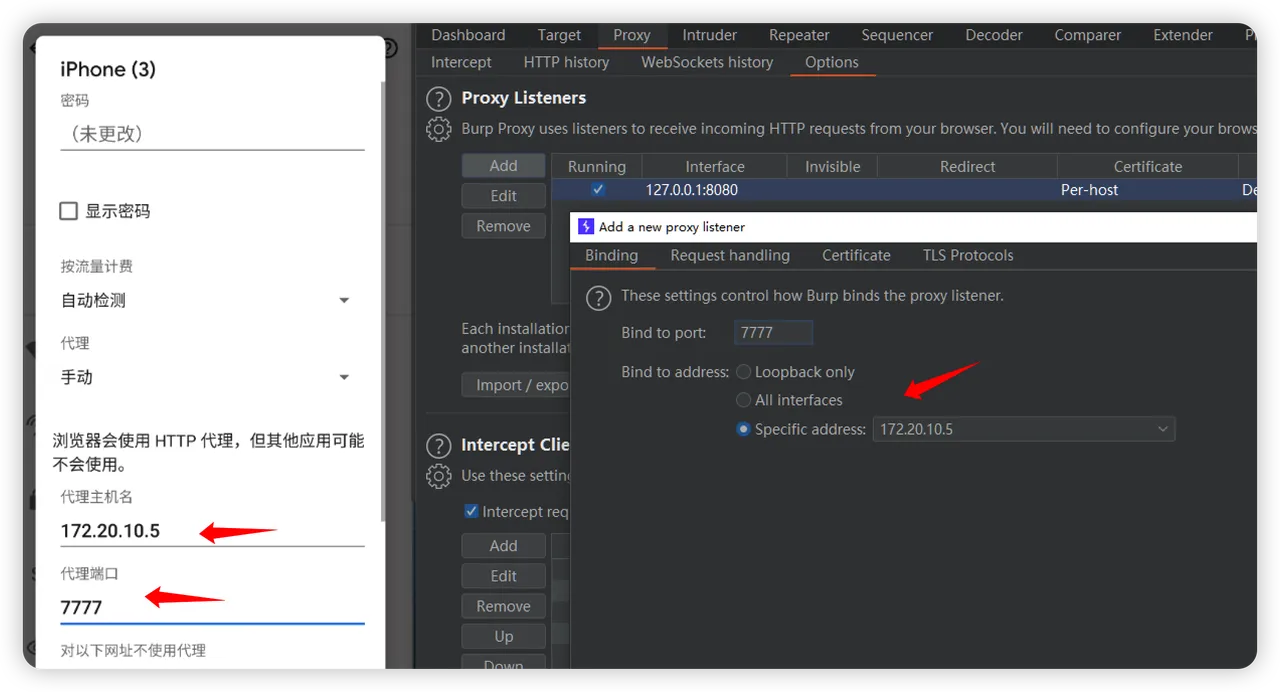Open the Intercept Client gear settings icon

point(438,476)
